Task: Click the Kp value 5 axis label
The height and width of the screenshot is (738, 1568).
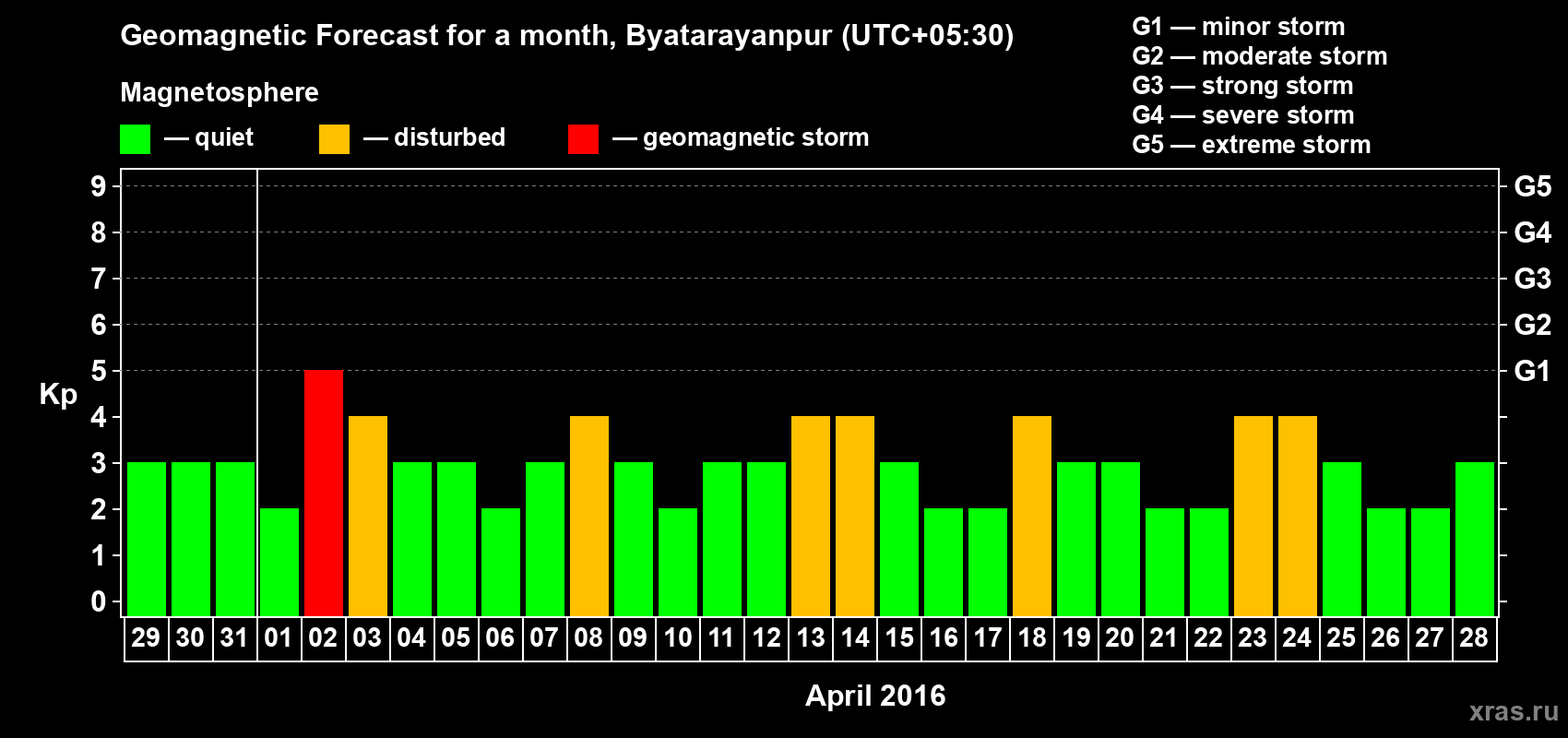Action: [99, 371]
